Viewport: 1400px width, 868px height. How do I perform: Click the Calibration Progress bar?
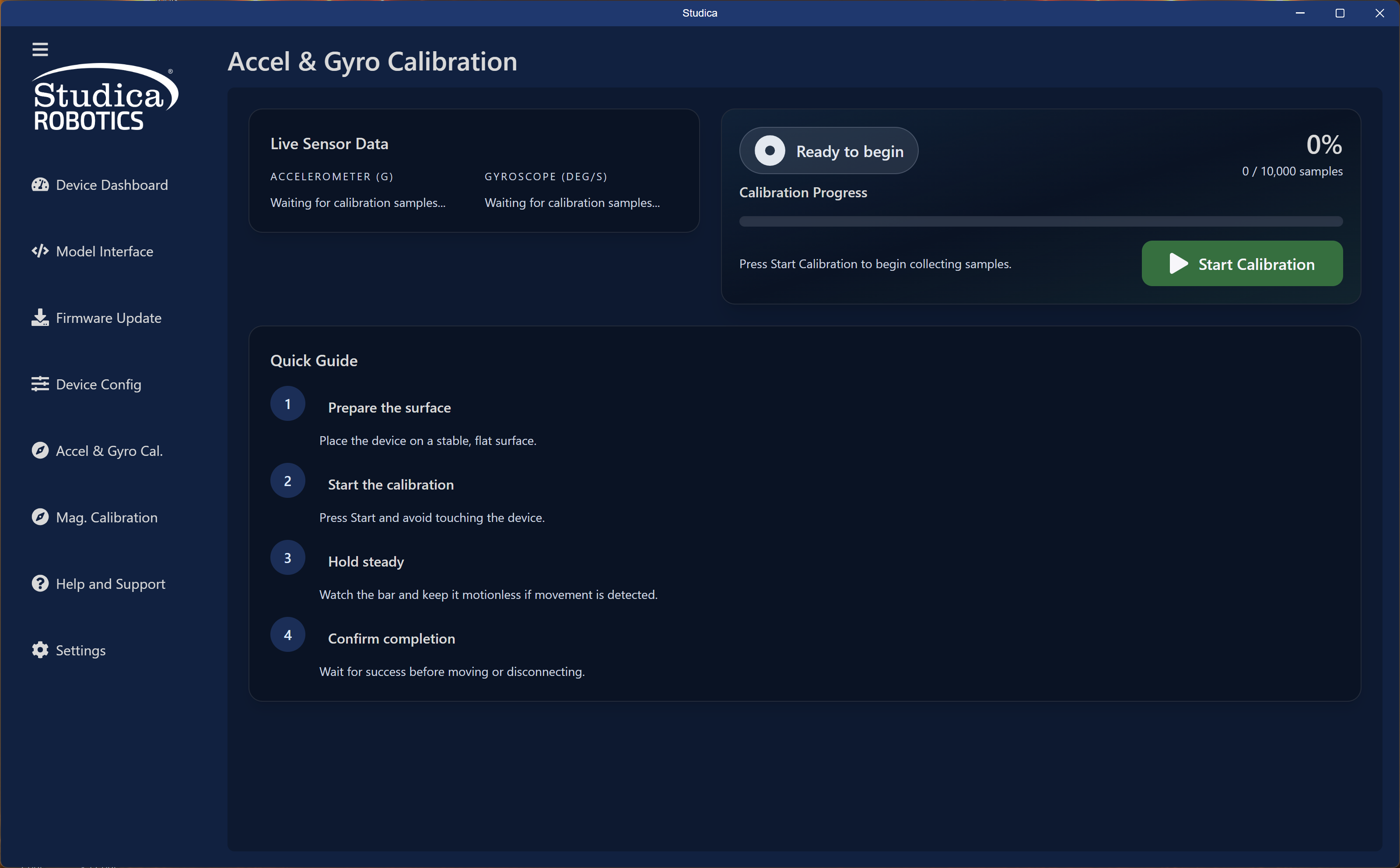pos(1040,221)
